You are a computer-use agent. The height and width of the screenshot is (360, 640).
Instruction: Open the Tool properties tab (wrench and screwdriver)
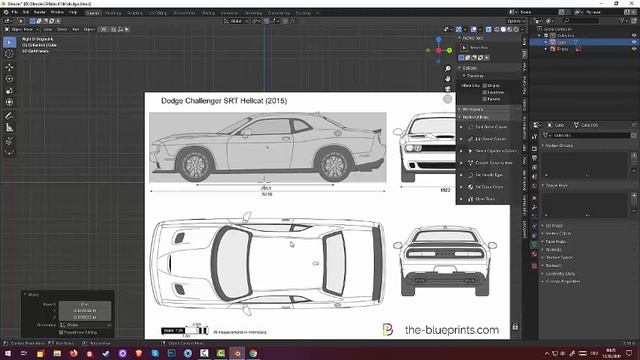(x=534, y=136)
